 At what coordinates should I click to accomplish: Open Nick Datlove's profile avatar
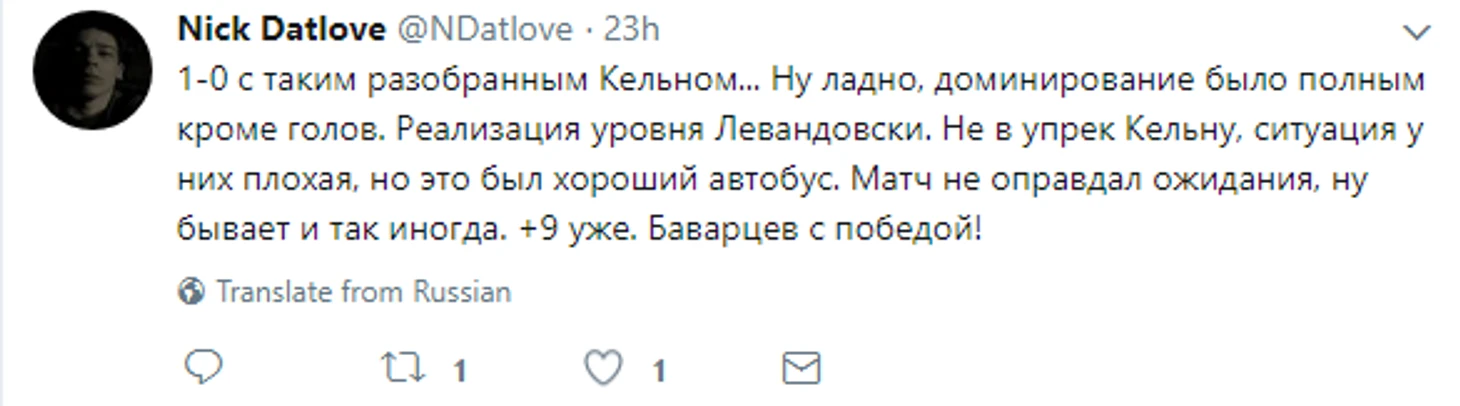pos(92,70)
